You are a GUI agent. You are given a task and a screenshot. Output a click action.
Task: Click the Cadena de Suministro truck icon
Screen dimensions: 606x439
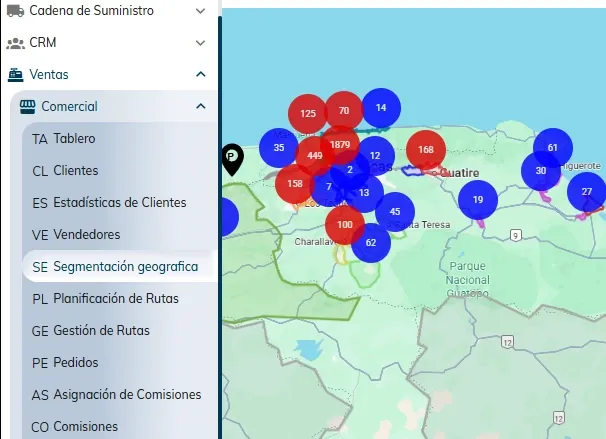click(x=15, y=11)
